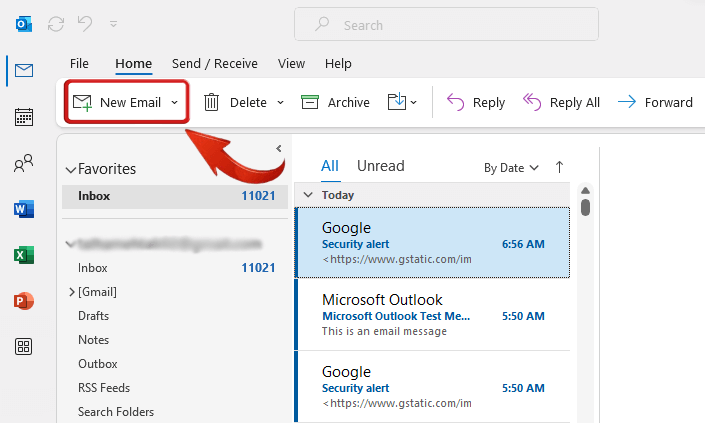This screenshot has width=705, height=423.
Task: Select Inbox under Favorites
Action: (x=175, y=196)
